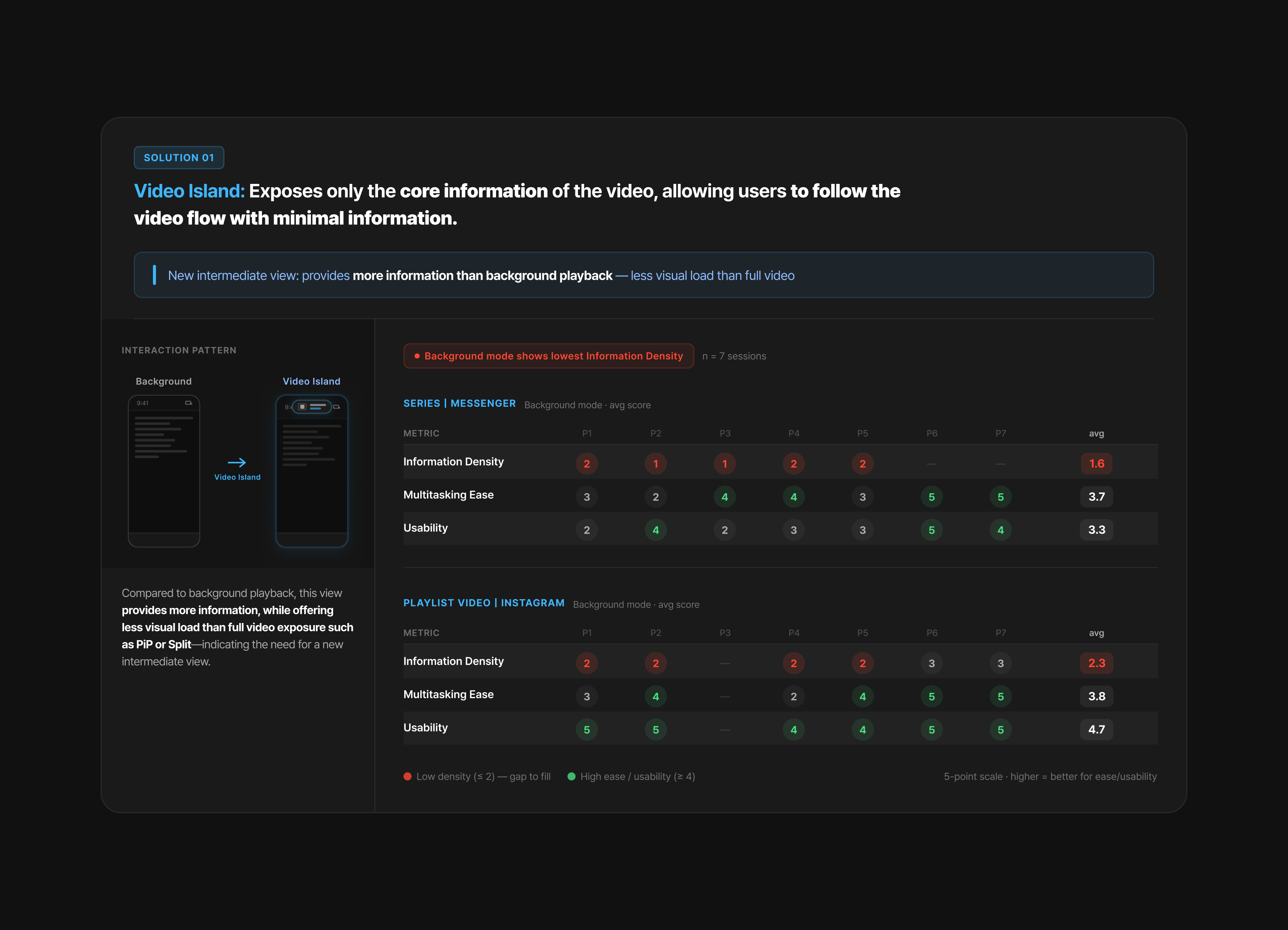Click the red 1.6 average score chip
Viewport: 1288px width, 930px height.
1096,464
